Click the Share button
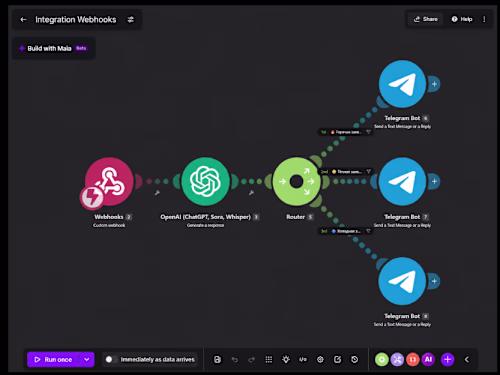This screenshot has height=375, width=500. (426, 19)
